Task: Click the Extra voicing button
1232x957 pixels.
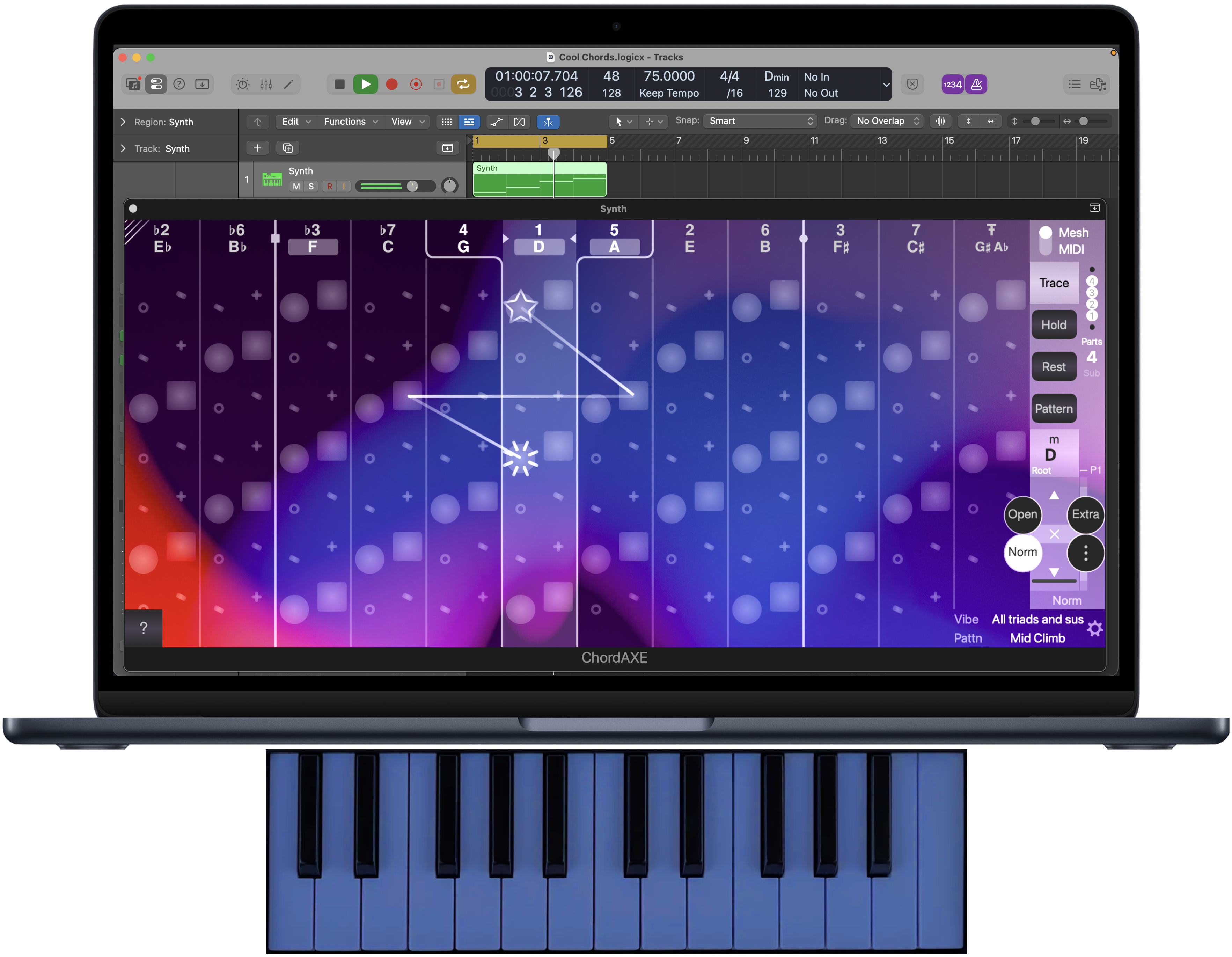Action: (1085, 514)
